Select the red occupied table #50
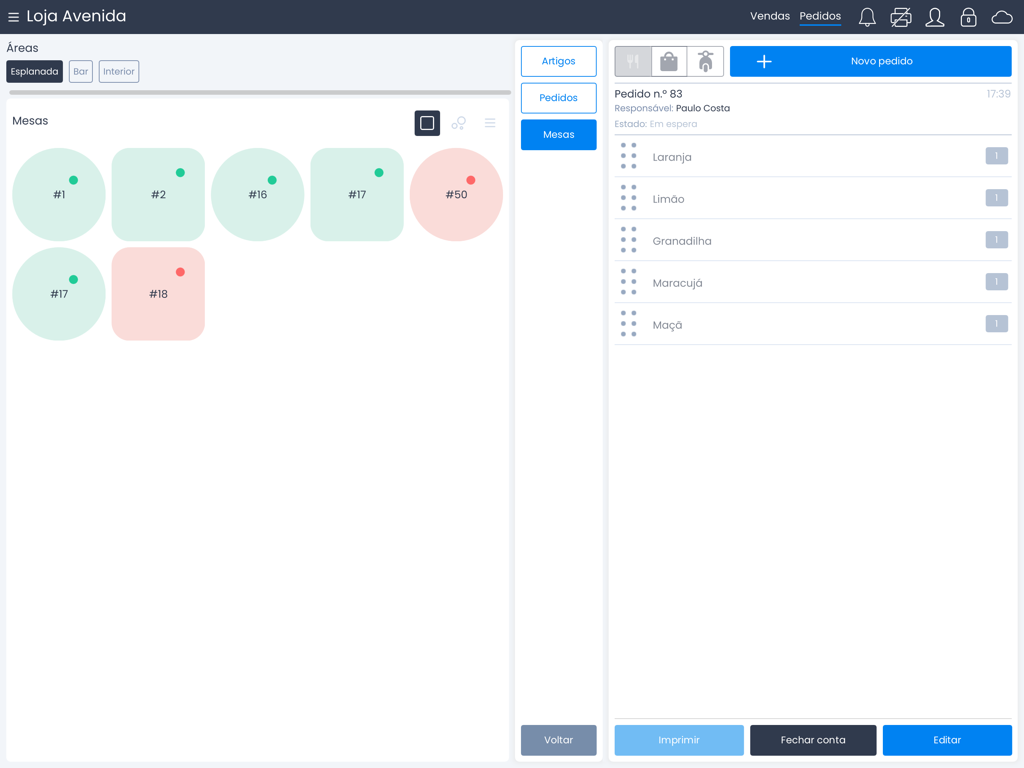 coord(456,195)
